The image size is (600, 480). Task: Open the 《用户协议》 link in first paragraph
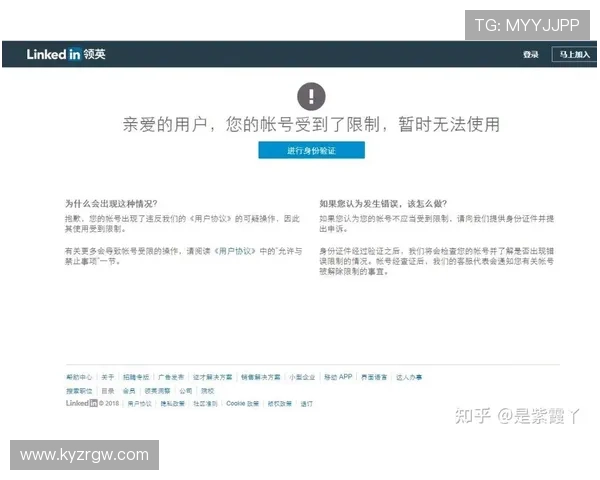pyautogui.click(x=210, y=219)
